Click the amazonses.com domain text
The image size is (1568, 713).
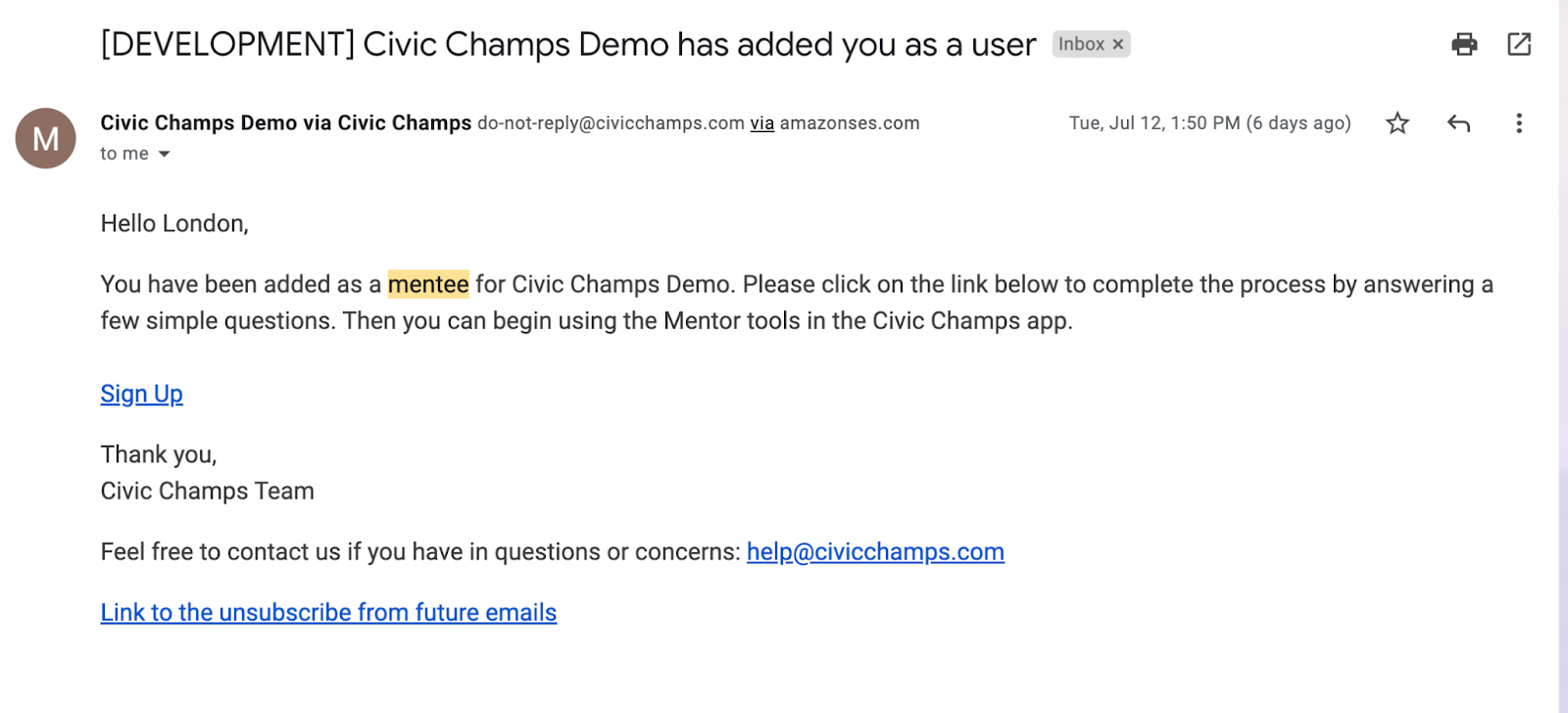click(x=850, y=123)
